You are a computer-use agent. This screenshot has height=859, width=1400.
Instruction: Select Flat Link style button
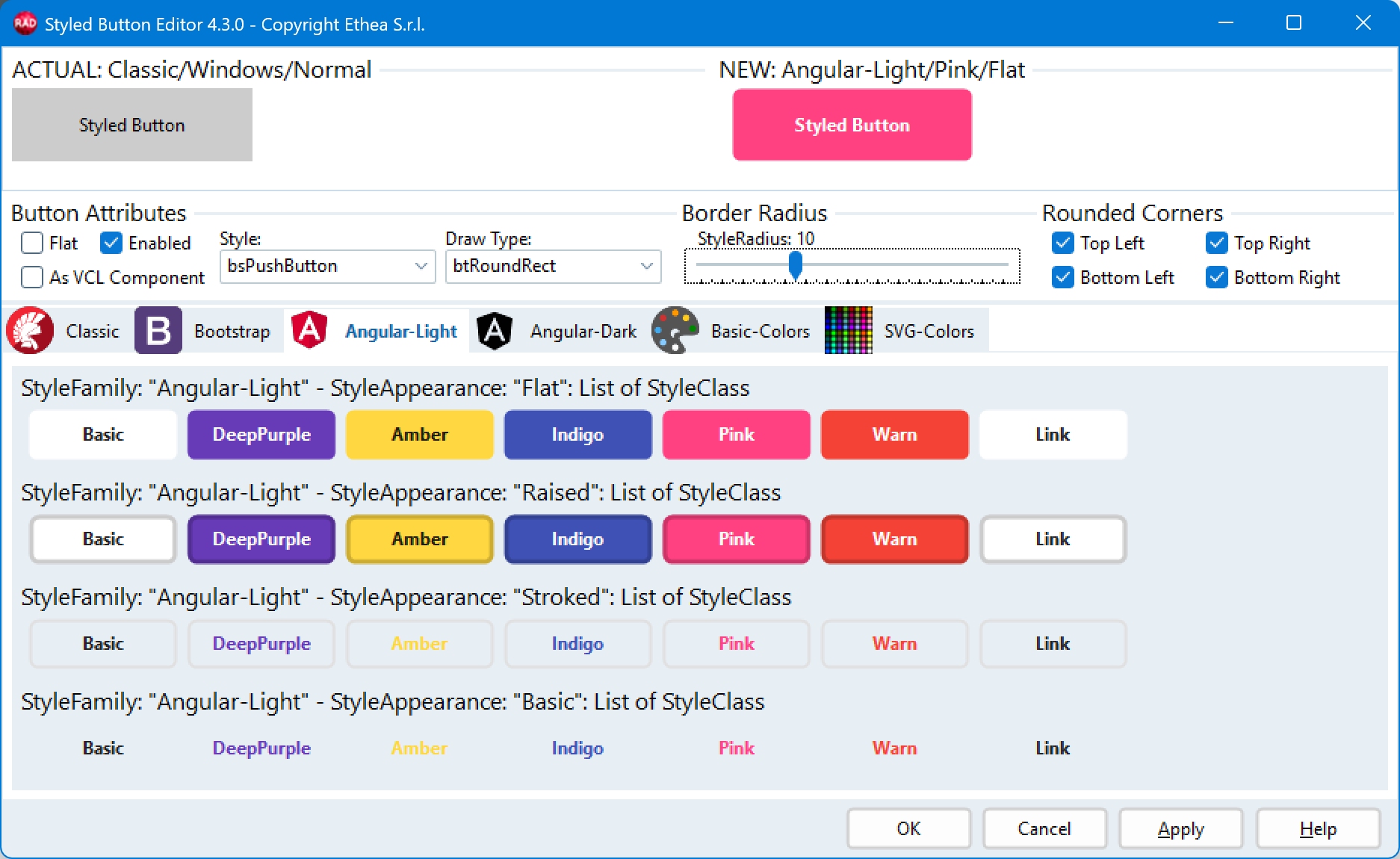pos(1053,435)
